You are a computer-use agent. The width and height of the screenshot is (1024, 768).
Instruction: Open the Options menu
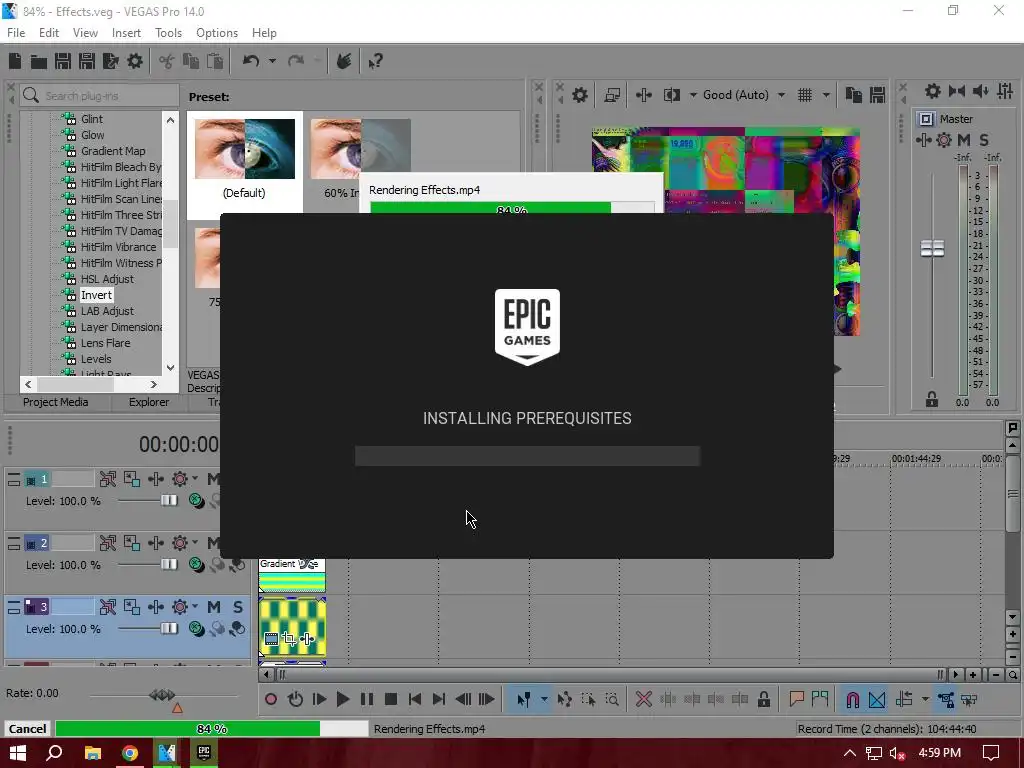(217, 33)
